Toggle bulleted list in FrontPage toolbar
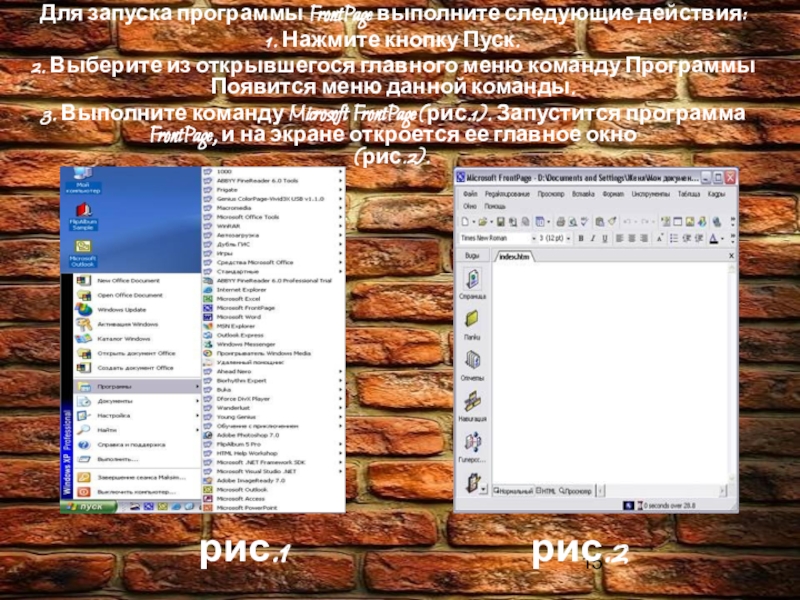Viewport: 800px width, 600px height. (x=673, y=238)
